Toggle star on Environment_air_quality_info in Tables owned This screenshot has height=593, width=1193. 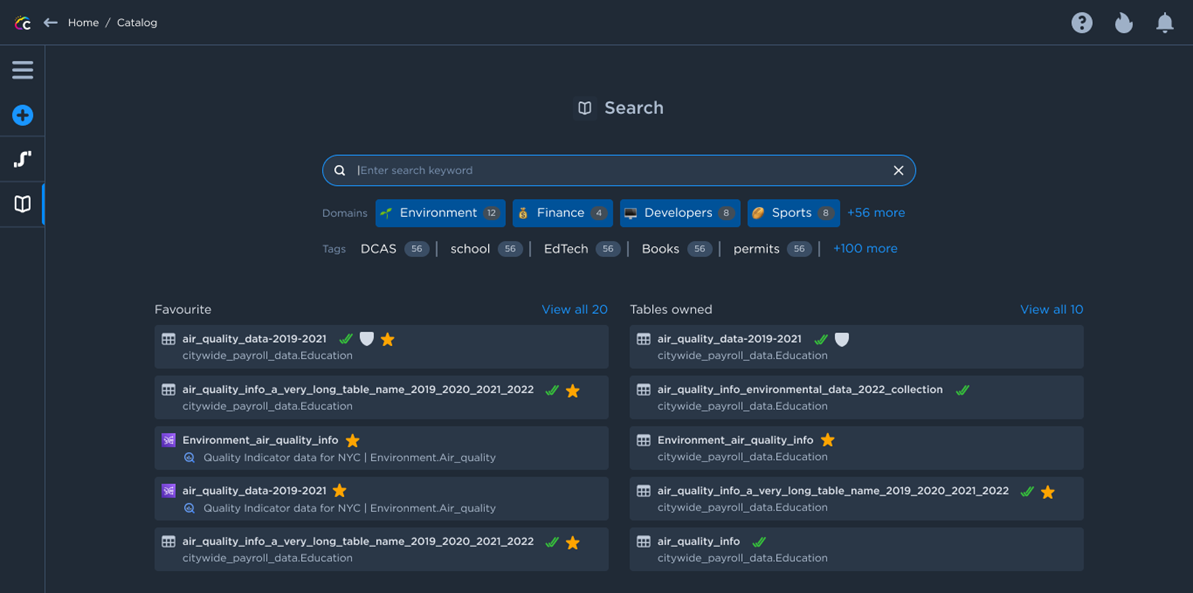(x=827, y=440)
